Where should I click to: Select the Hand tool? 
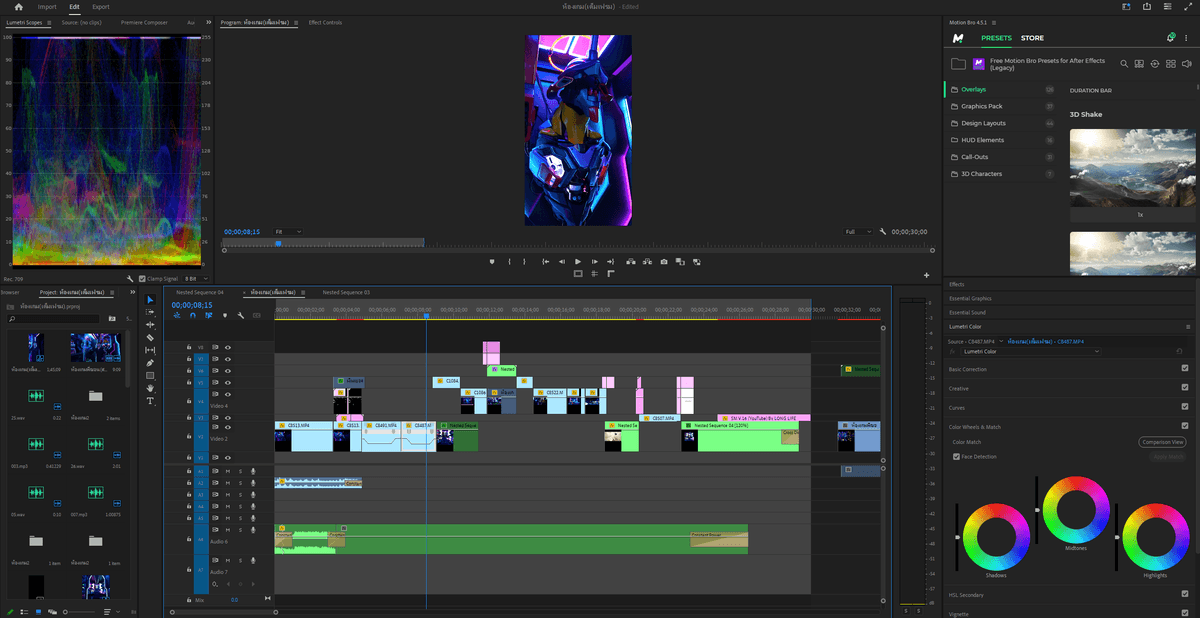click(151, 388)
